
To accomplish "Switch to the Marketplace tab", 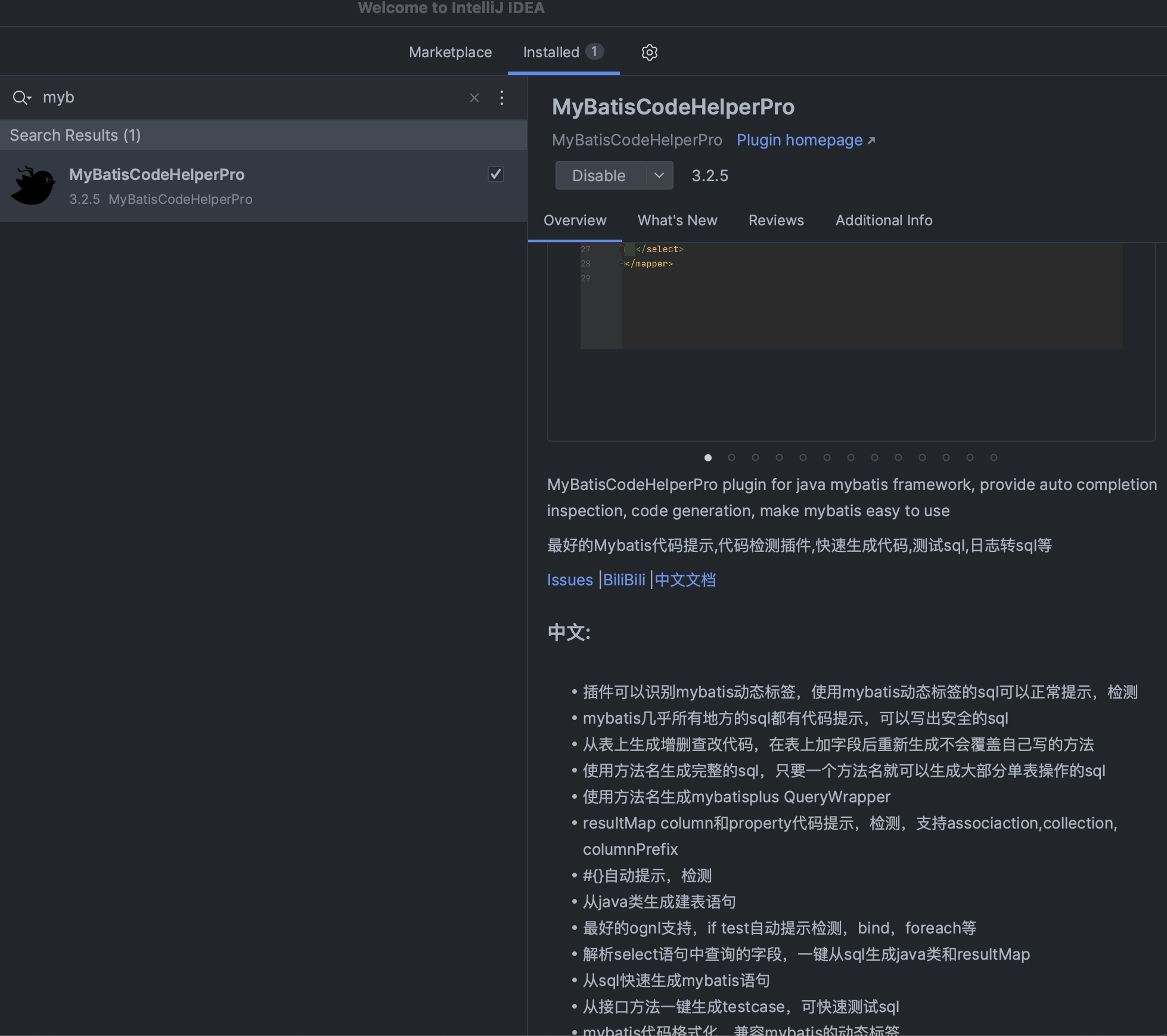I will [450, 52].
